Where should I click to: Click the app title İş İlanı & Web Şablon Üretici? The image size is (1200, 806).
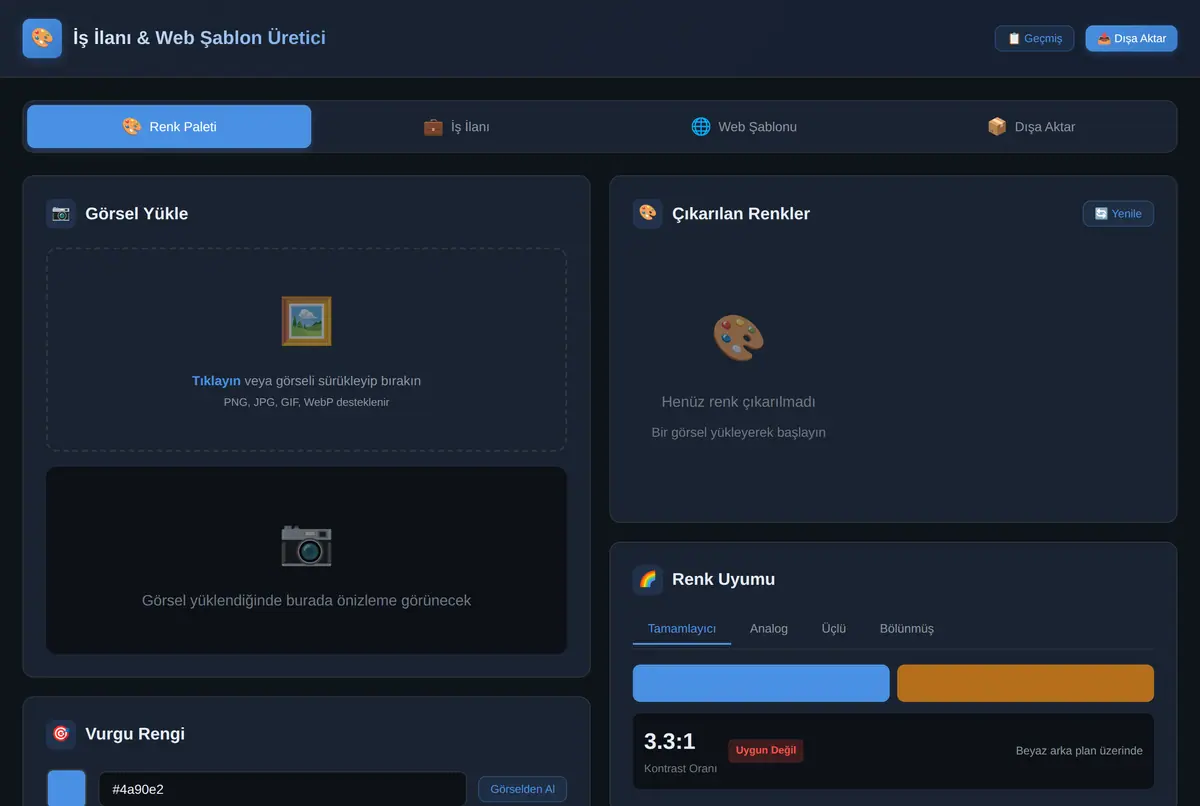pyautogui.click(x=199, y=38)
